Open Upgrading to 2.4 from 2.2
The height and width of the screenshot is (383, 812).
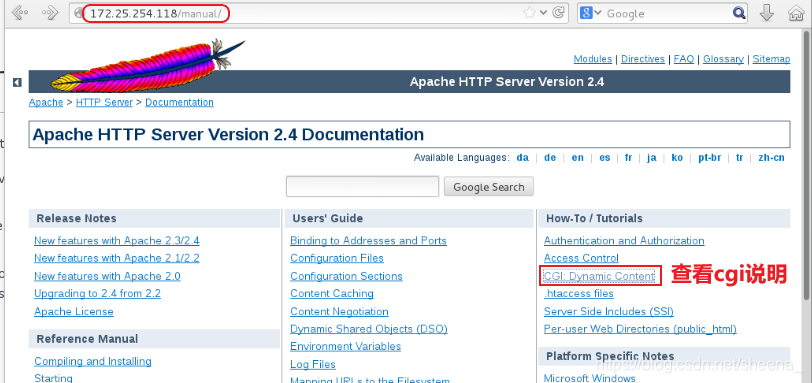click(x=97, y=293)
